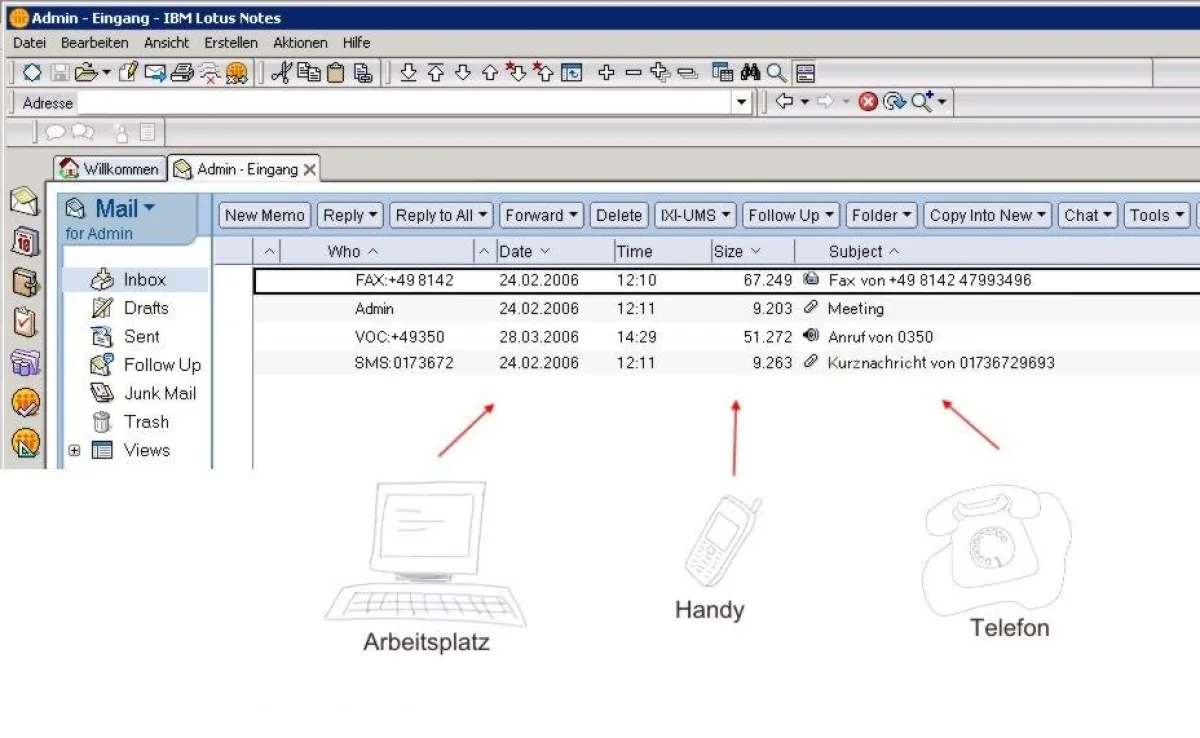1200x738 pixels.
Task: Select the Junk Mail folder
Action: pyautogui.click(x=159, y=394)
